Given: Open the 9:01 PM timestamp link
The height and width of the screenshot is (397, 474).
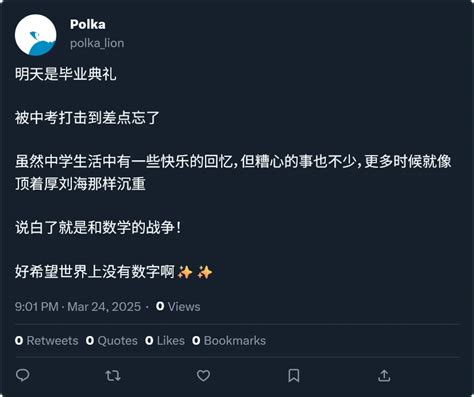Looking at the screenshot, I should pos(37,307).
